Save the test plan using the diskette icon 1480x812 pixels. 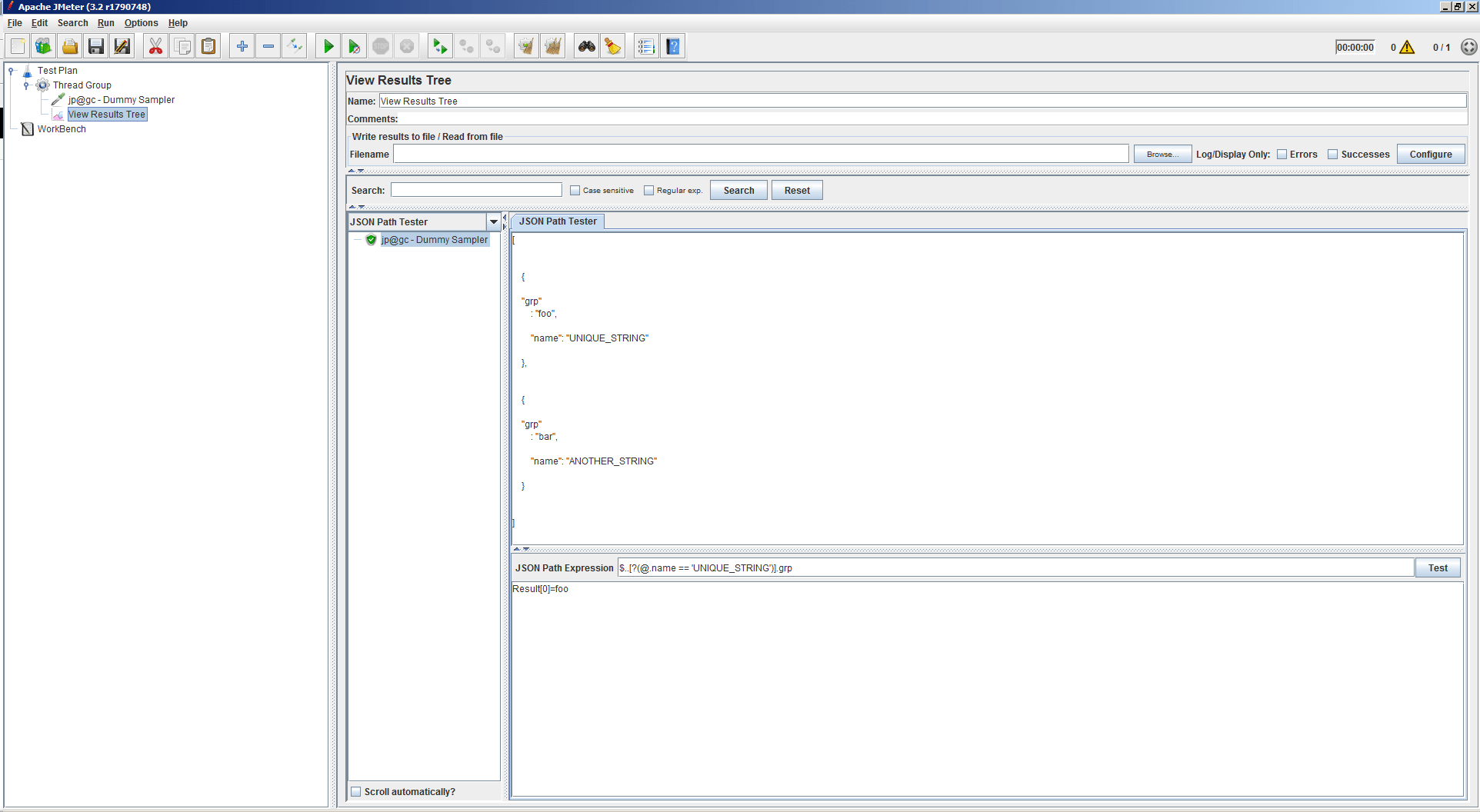click(x=95, y=45)
